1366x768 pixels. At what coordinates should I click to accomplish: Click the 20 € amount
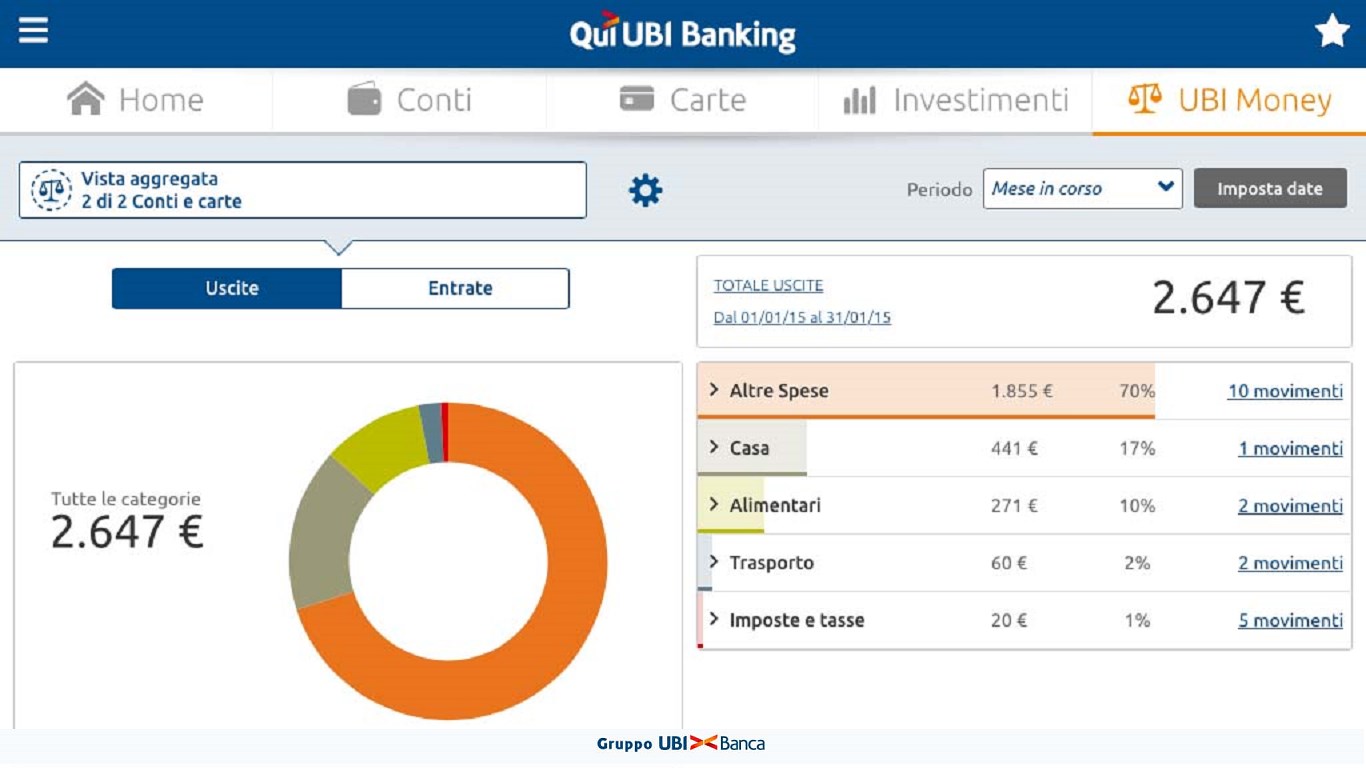[1009, 620]
